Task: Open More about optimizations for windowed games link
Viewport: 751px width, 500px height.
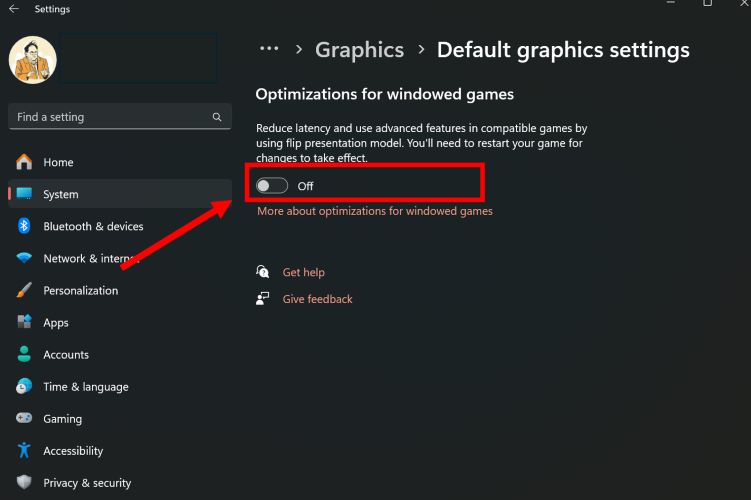Action: (x=375, y=211)
